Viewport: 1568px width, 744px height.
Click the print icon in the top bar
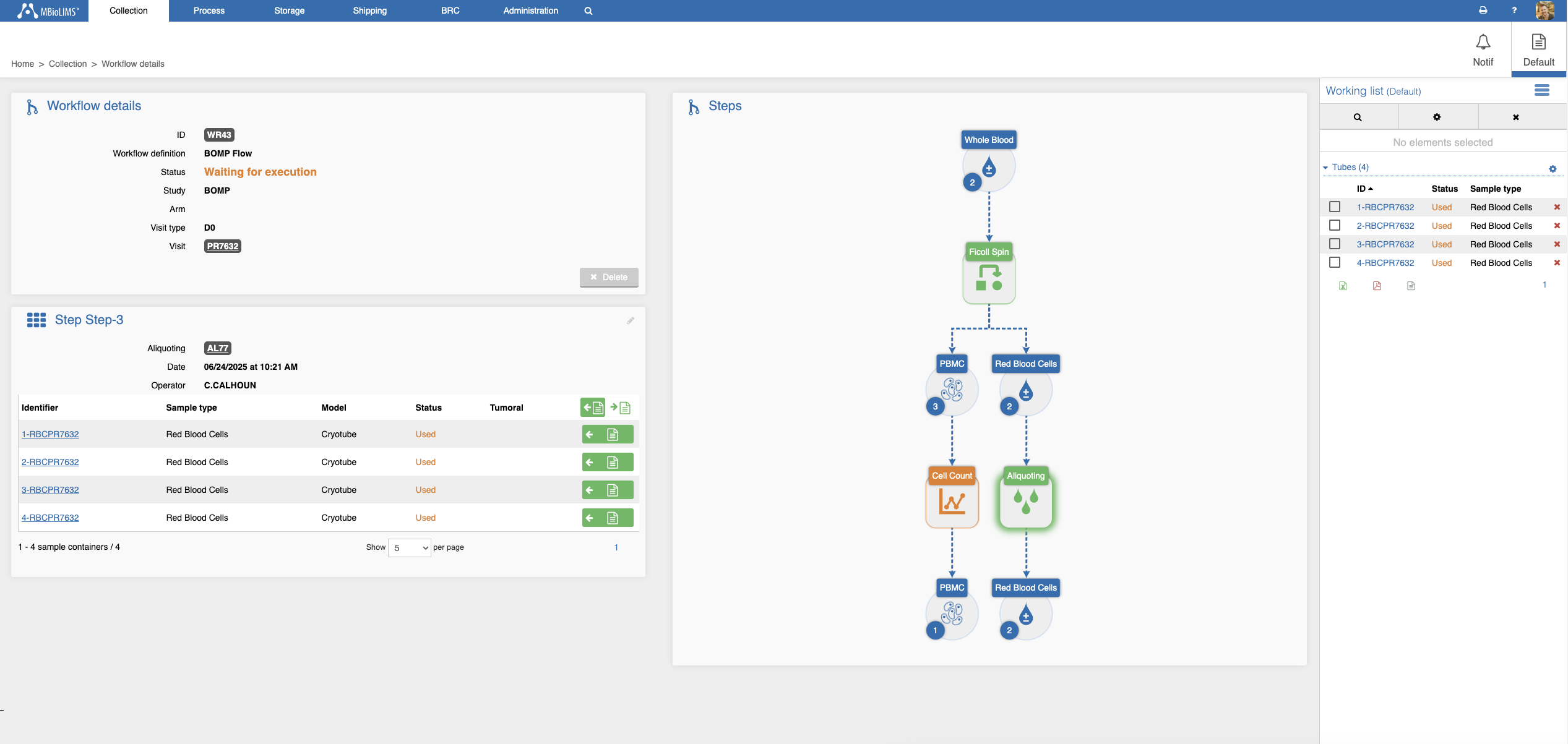[x=1483, y=11]
